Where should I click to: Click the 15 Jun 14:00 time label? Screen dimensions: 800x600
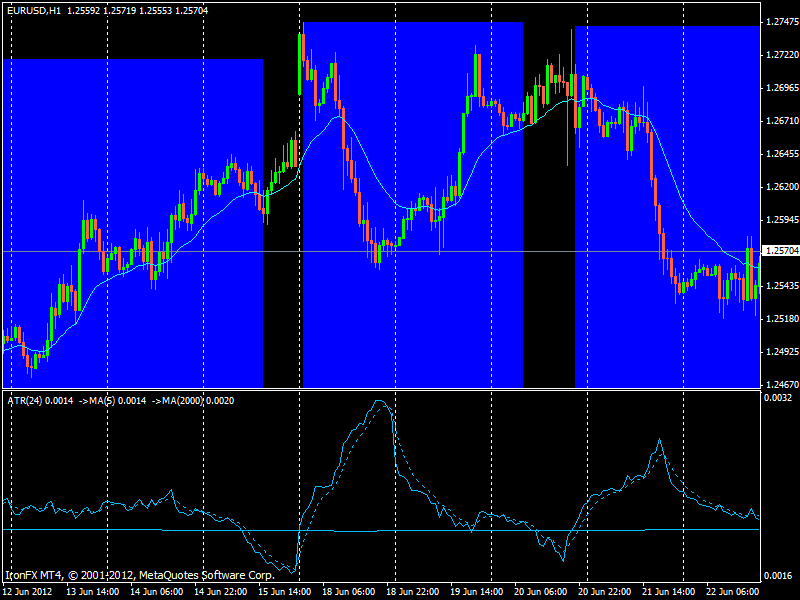click(284, 591)
